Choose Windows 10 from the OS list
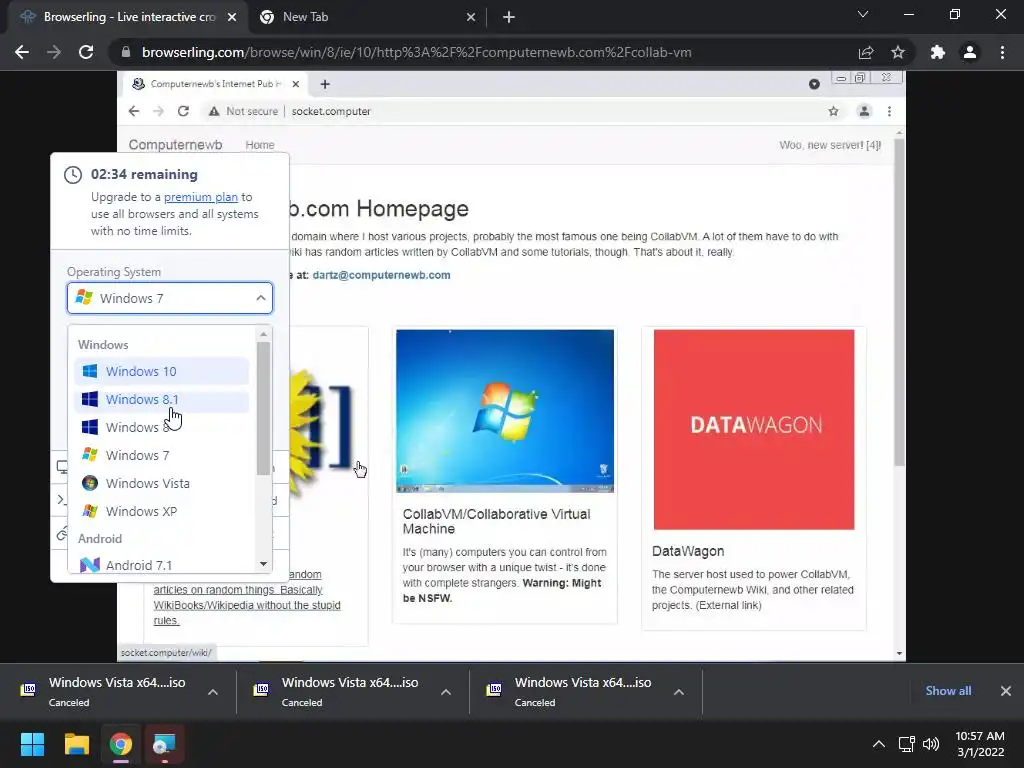The width and height of the screenshot is (1024, 768). (x=161, y=371)
